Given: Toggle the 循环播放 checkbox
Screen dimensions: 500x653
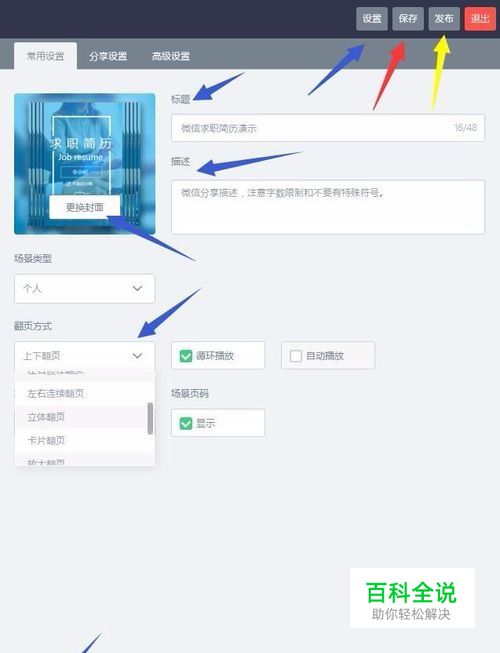Looking at the screenshot, I should pos(186,356).
